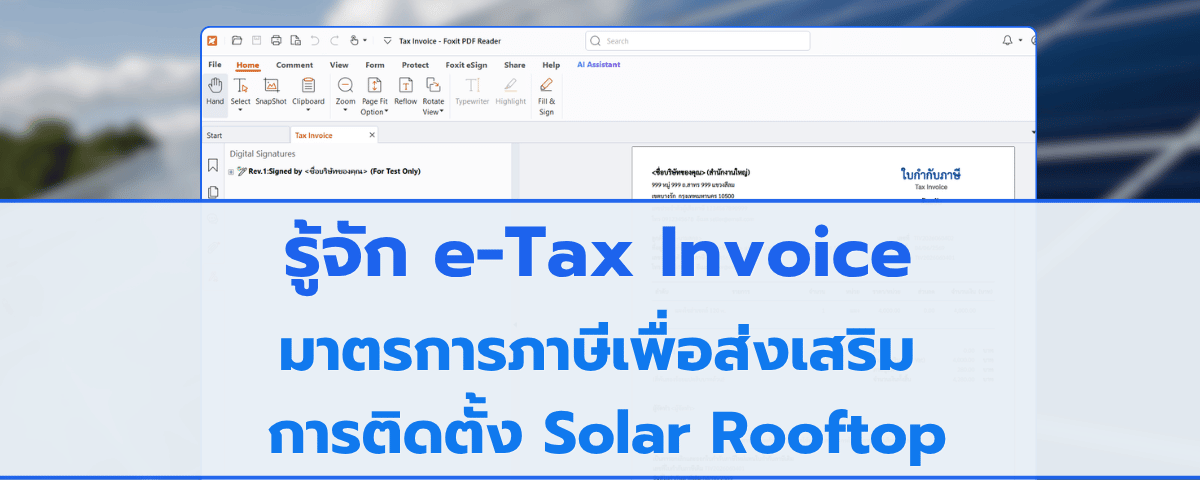Open the touch mode dropdown arrow
The image size is (1200, 480).
(x=365, y=41)
